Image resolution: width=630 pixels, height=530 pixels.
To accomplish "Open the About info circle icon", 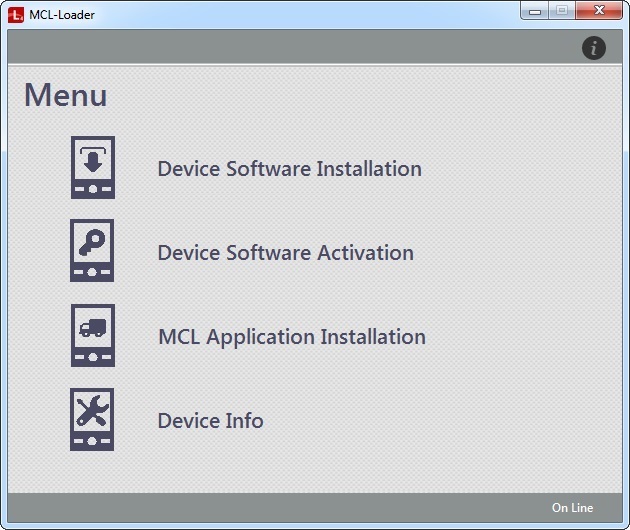I will point(594,47).
